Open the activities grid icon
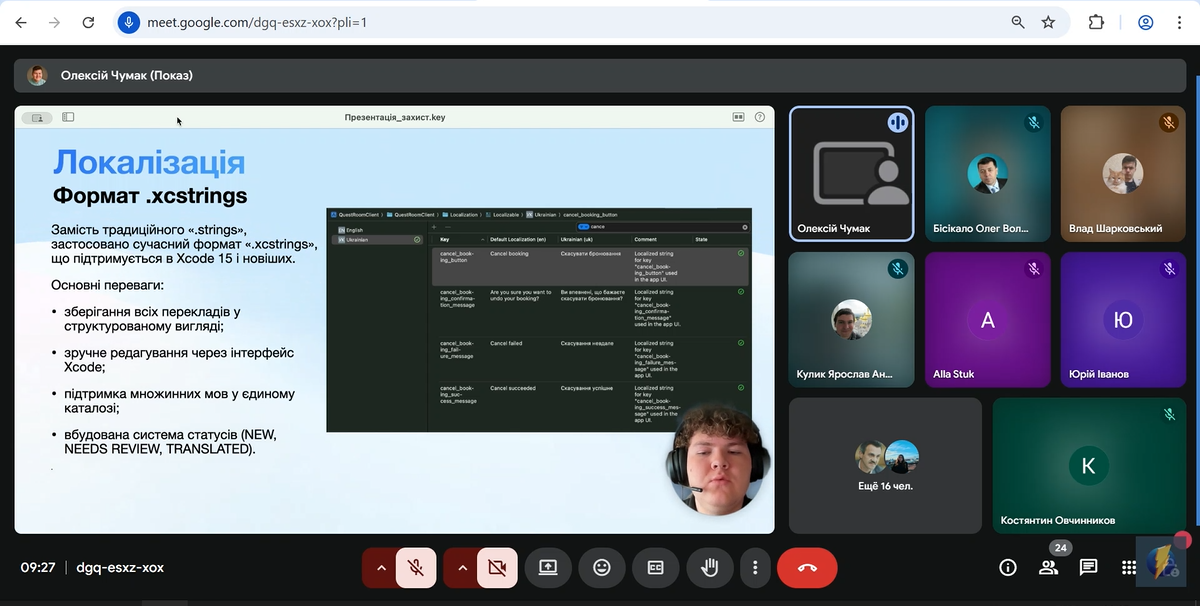 point(1128,568)
